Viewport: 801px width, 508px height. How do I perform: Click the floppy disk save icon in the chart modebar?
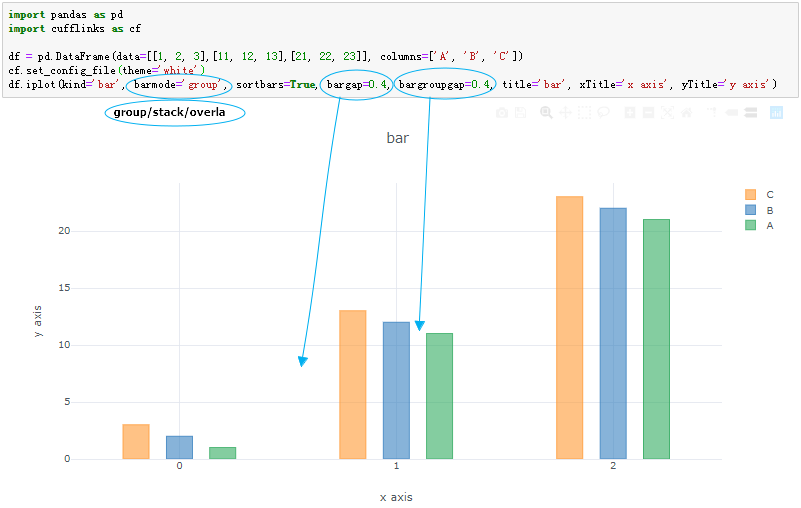(x=521, y=112)
